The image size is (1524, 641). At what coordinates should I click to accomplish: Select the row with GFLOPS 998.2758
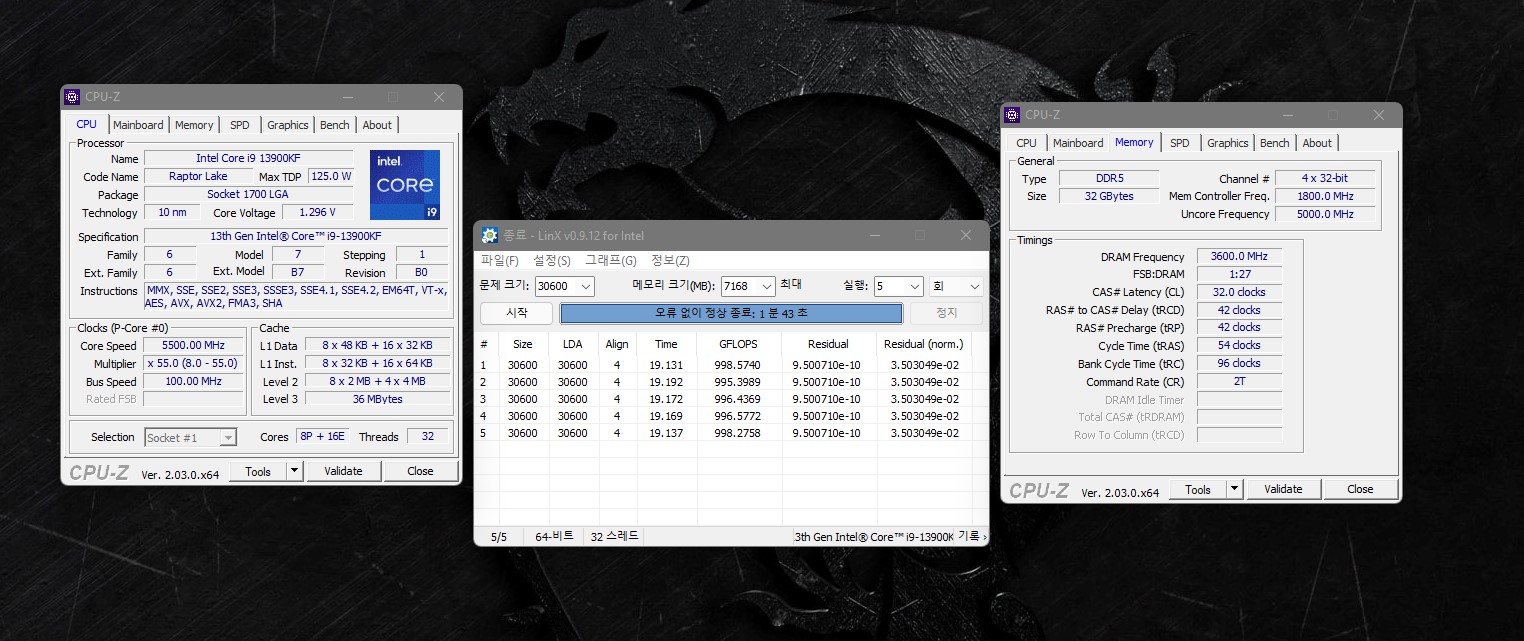click(x=730, y=433)
